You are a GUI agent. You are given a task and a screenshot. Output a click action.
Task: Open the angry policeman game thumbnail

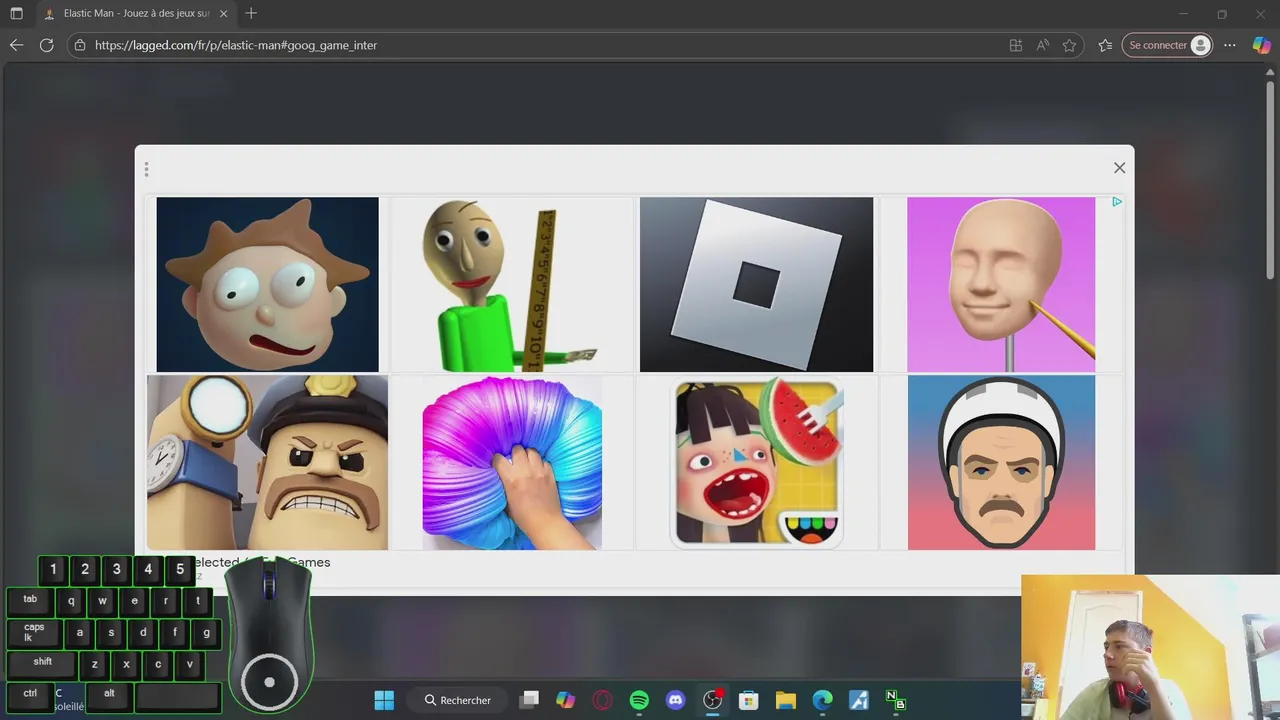coord(267,462)
